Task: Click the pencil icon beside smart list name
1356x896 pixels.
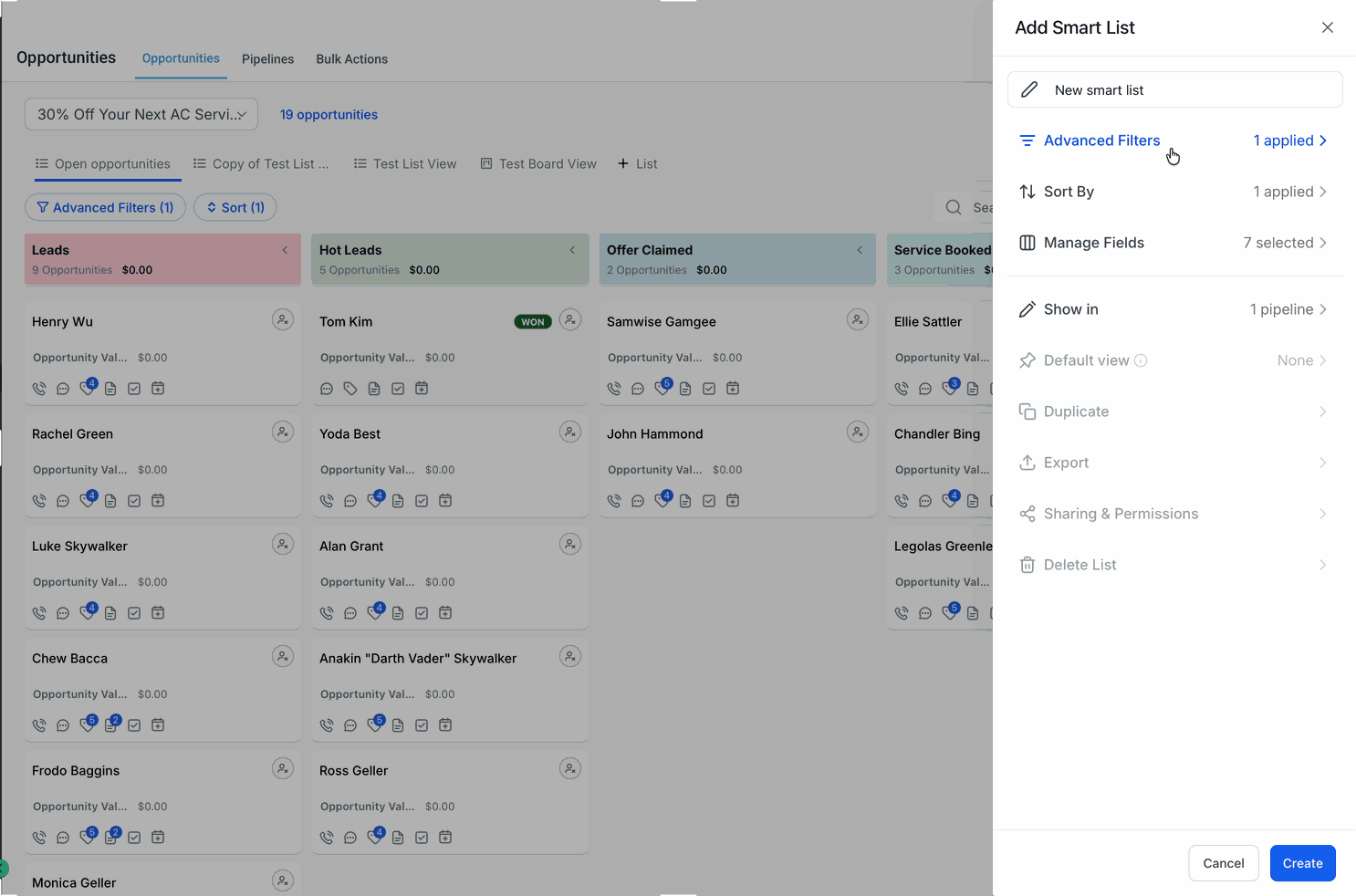Action: [x=1028, y=89]
